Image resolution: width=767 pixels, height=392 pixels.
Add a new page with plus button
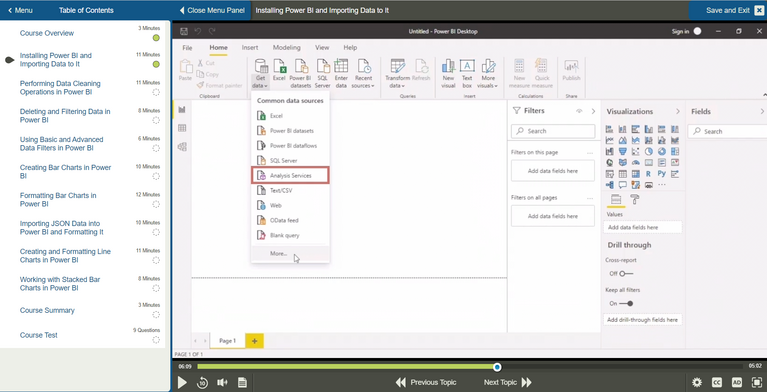pyautogui.click(x=254, y=341)
